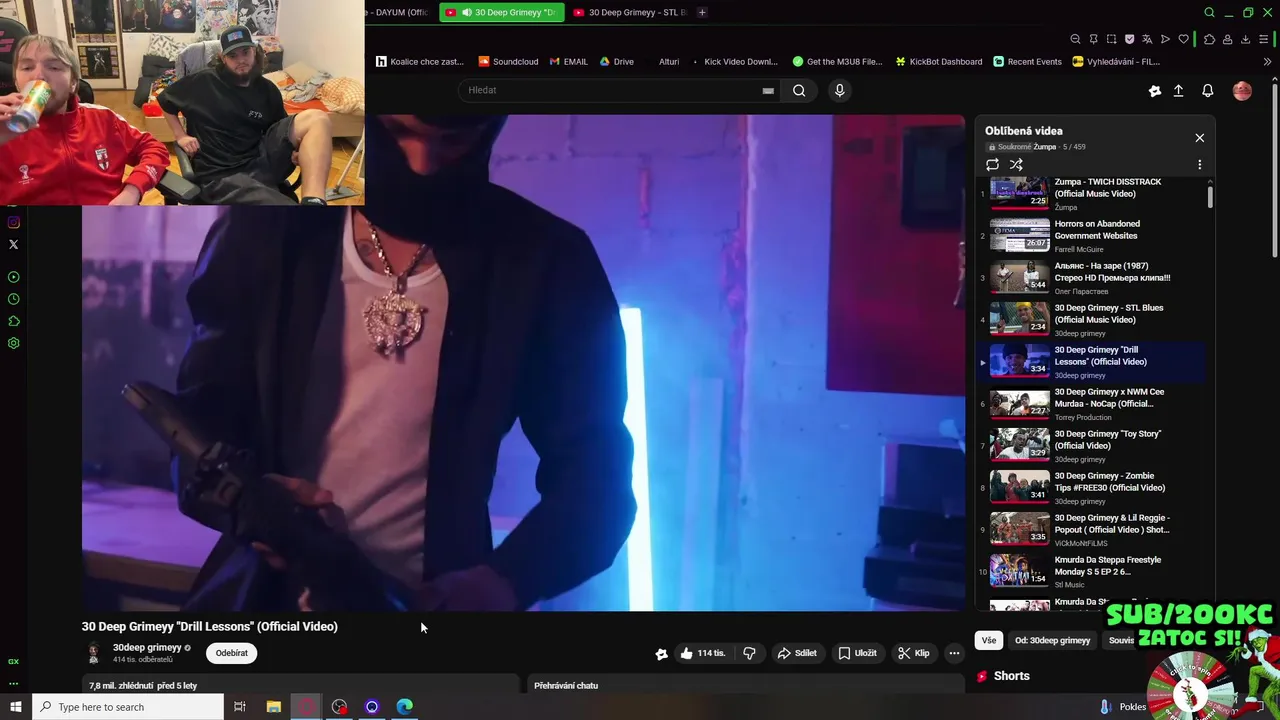1280x720 pixels.
Task: Click the YouTube search magnifier button
Action: point(799,90)
